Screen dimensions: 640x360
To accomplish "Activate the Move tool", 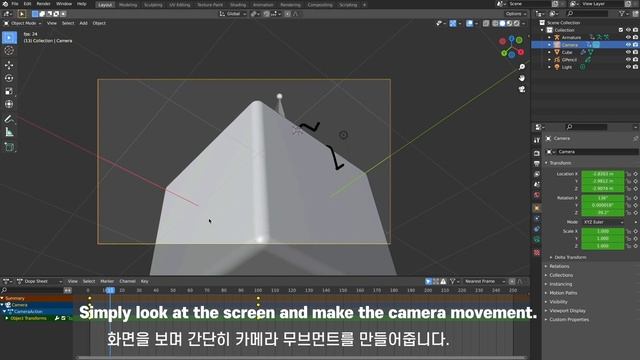I will [9, 65].
